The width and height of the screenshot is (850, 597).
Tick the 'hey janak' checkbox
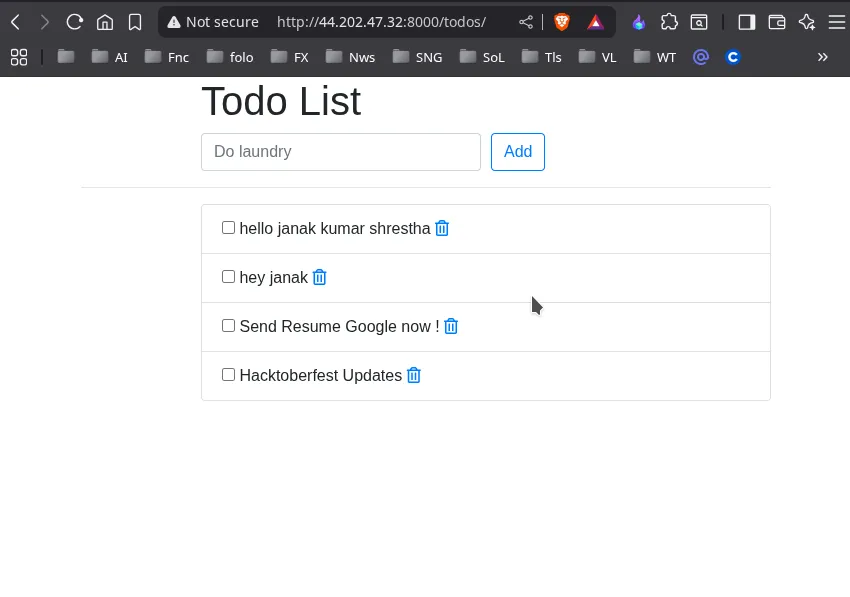click(x=228, y=277)
